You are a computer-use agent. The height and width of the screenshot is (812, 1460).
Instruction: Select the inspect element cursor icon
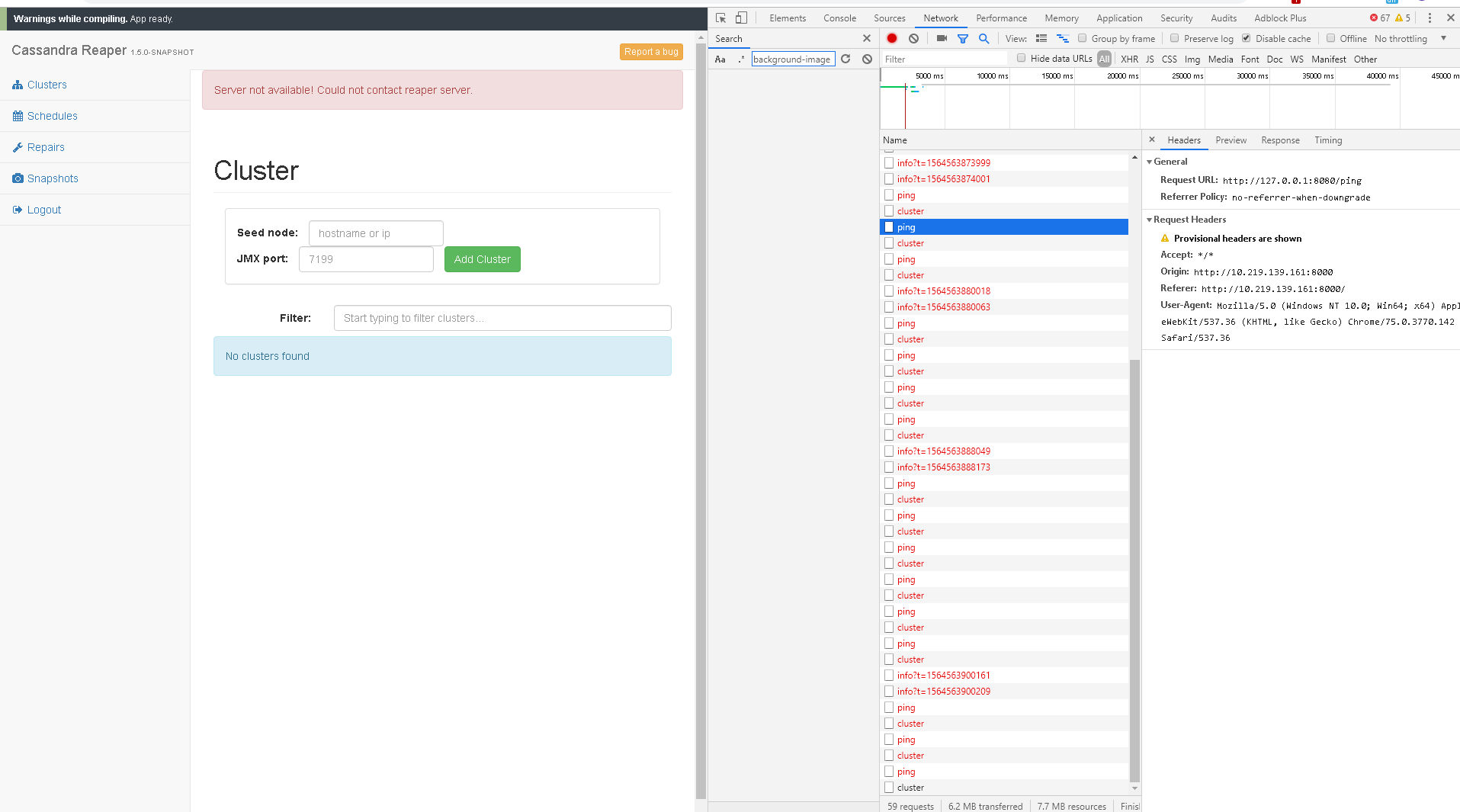click(720, 17)
